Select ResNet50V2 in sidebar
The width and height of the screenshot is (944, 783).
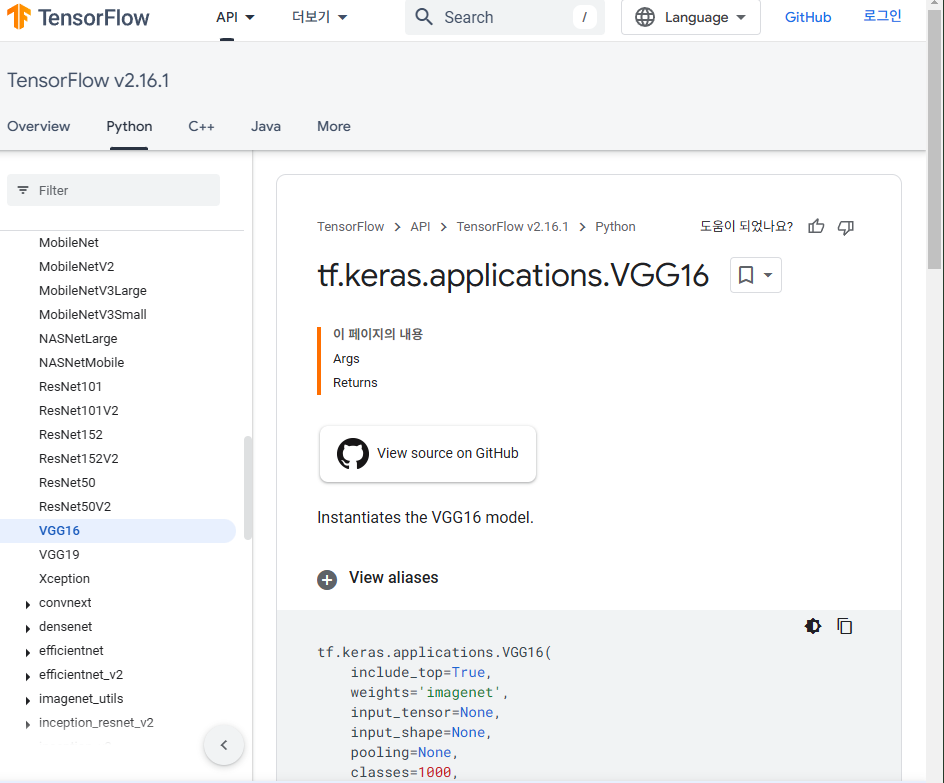click(x=75, y=507)
